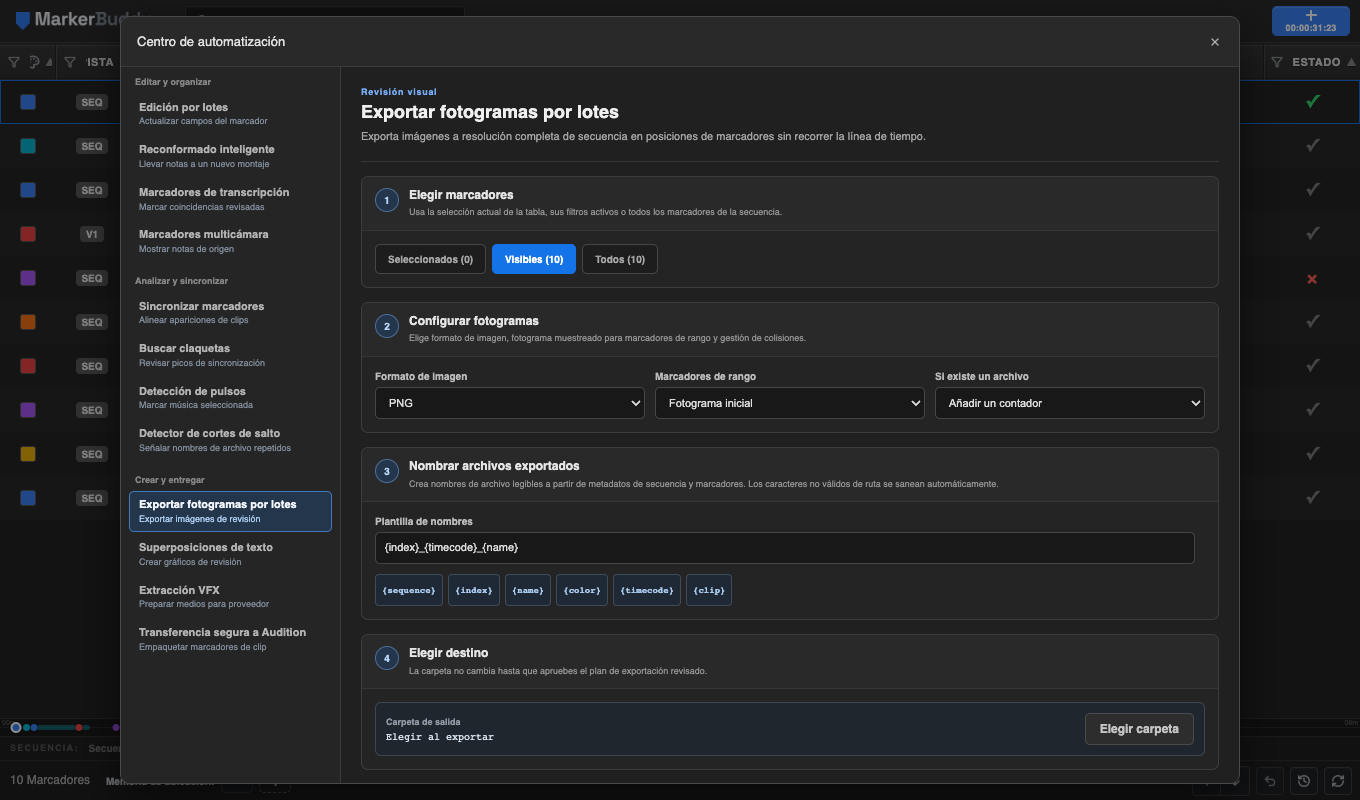Select Exportar fotogramas por lotes in sidebar
Screen dimensions: 1360x800
tap(230, 511)
